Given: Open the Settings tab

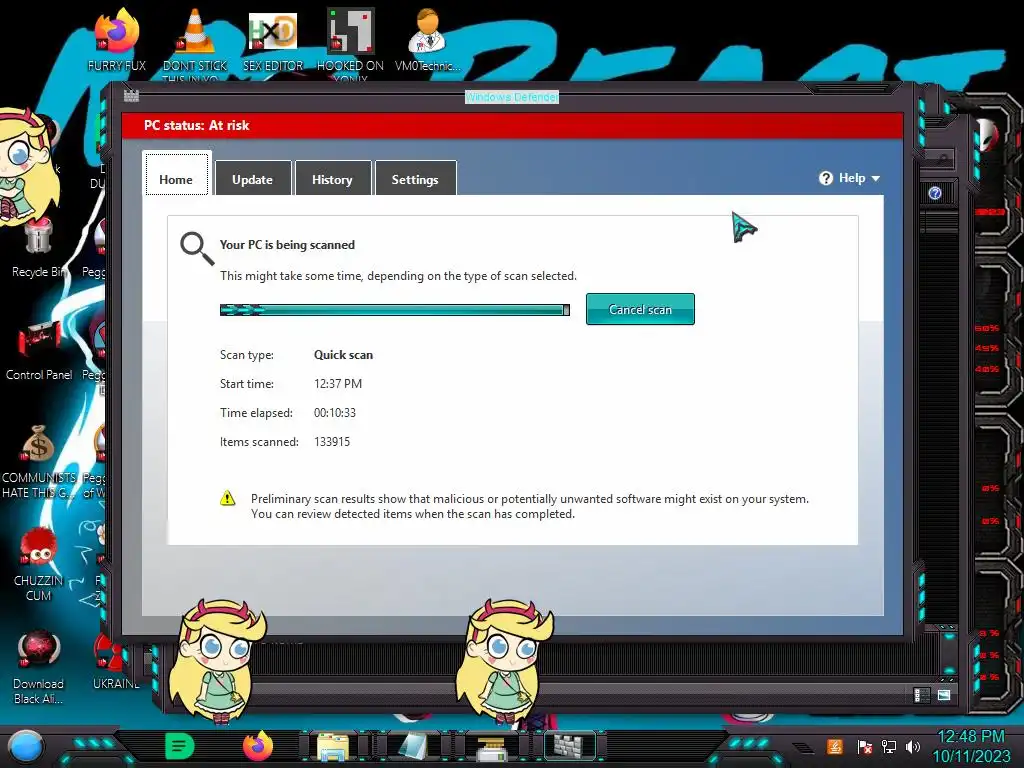Looking at the screenshot, I should pyautogui.click(x=415, y=178).
